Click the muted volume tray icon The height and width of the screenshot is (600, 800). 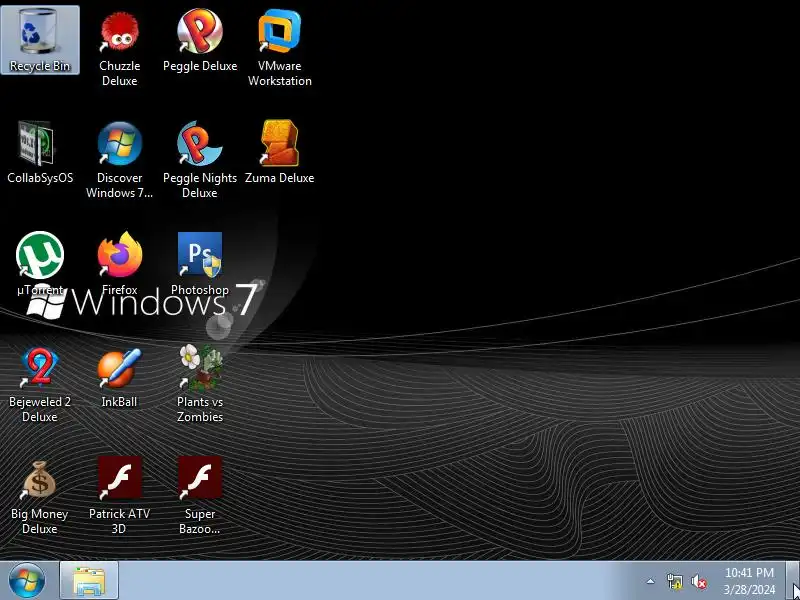[698, 581]
